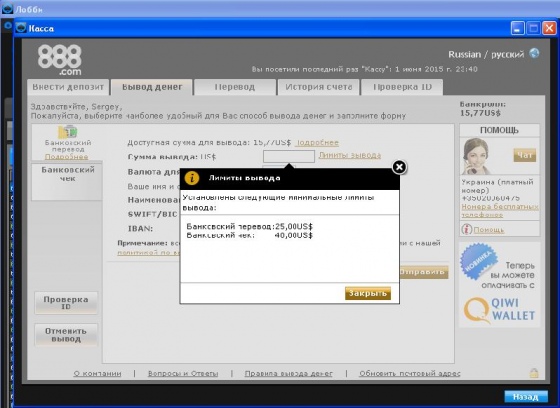
Task: Open the Перевод tab
Action: point(235,87)
